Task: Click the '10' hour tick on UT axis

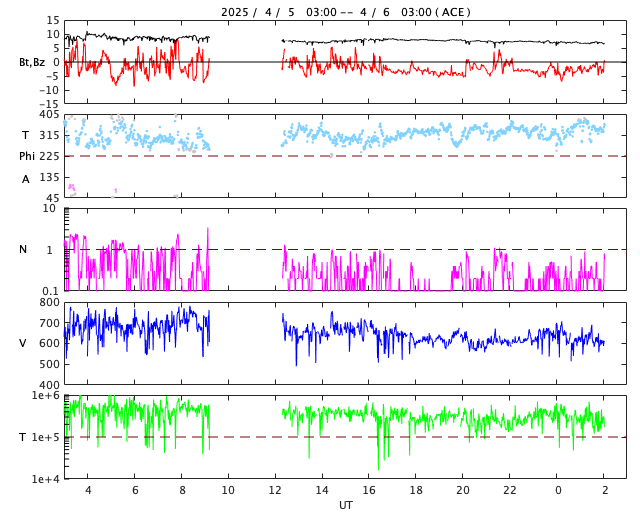Action: [x=228, y=490]
